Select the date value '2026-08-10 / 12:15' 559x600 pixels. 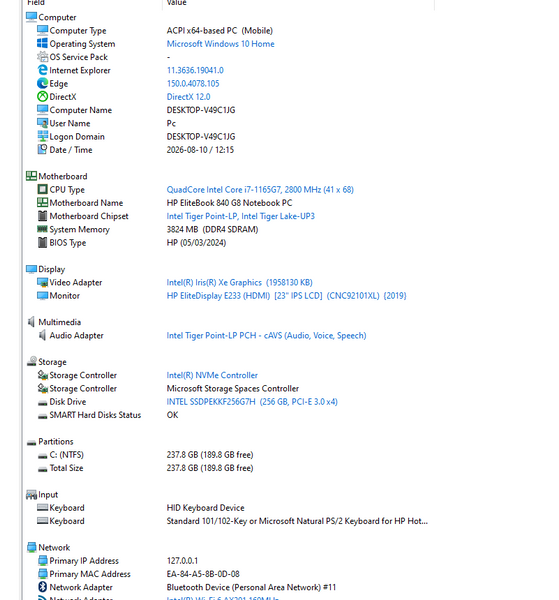[x=200, y=150]
